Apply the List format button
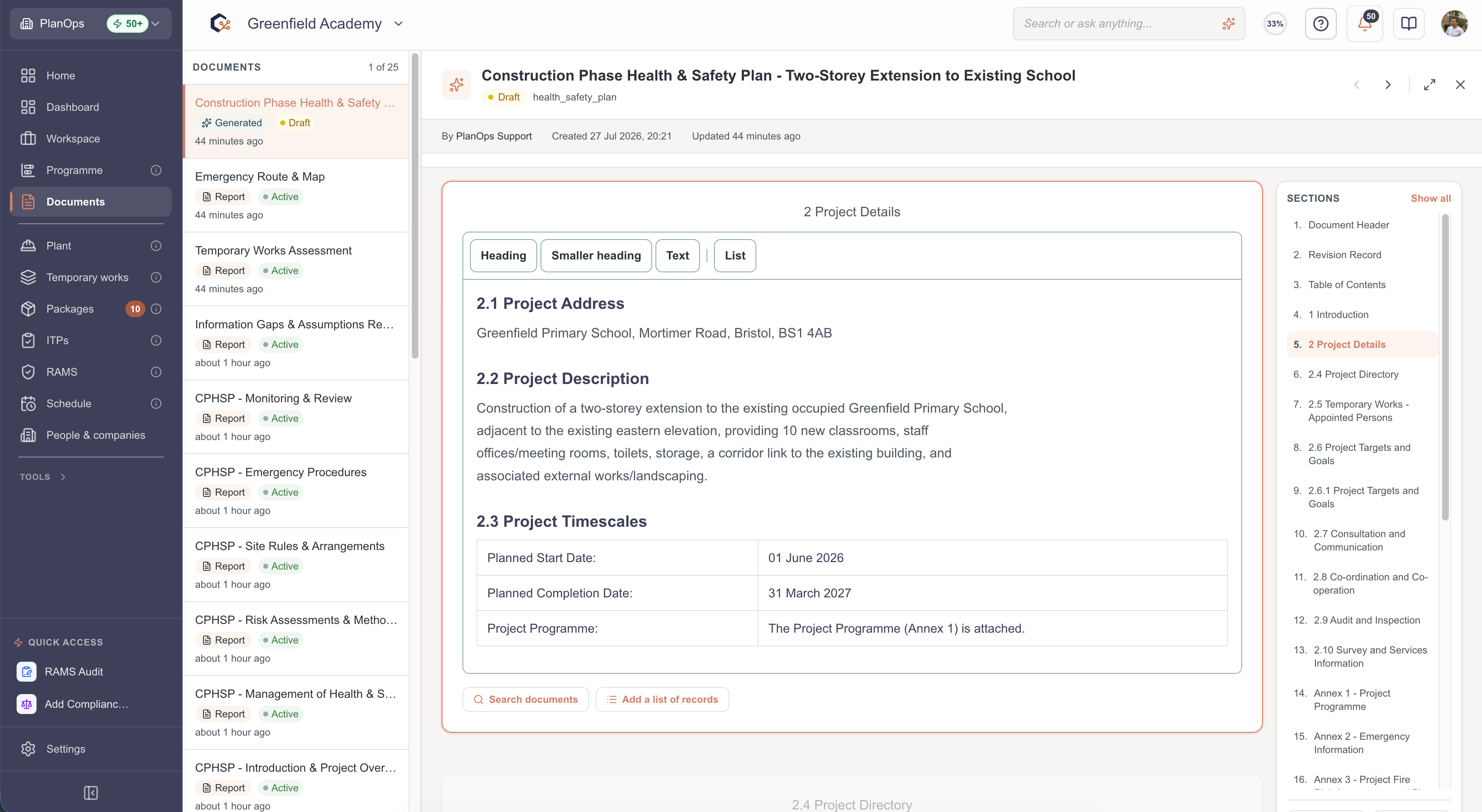 pyautogui.click(x=735, y=255)
